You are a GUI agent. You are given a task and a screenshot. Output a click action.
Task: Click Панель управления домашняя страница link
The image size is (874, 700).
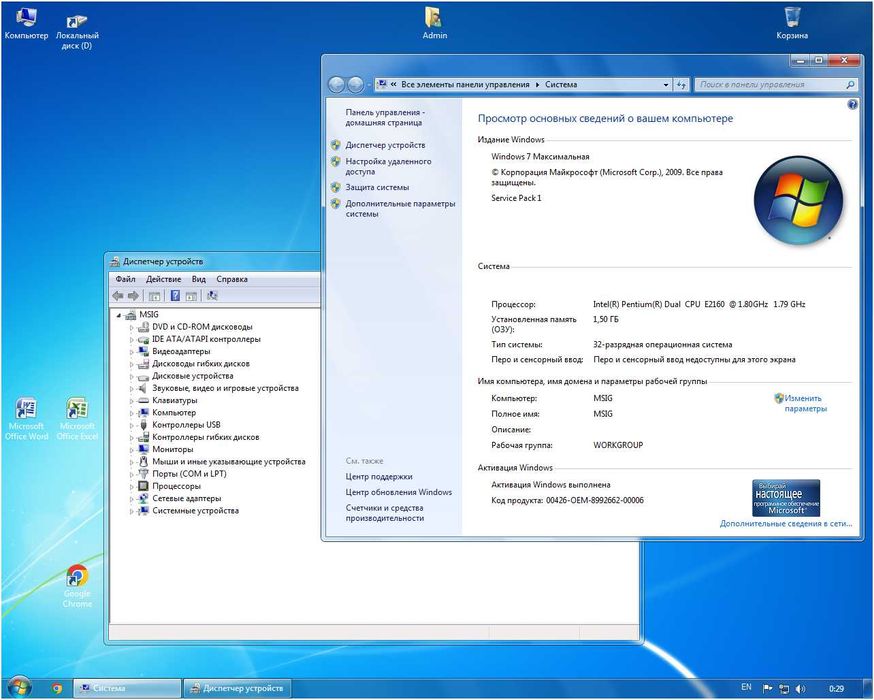click(385, 118)
